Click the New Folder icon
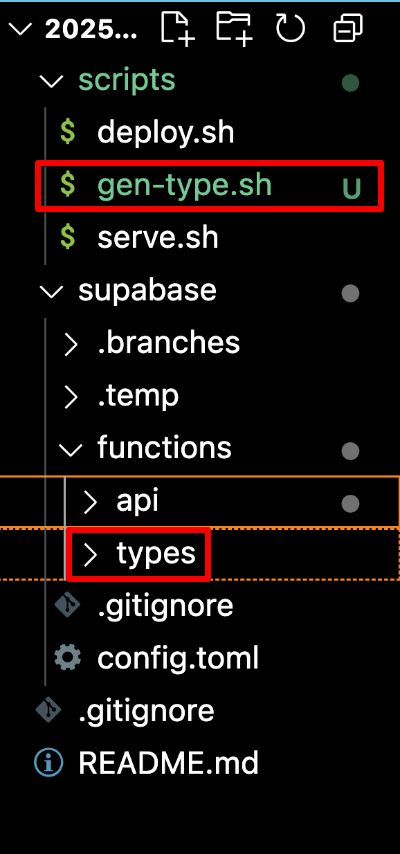The image size is (400, 854). pyautogui.click(x=234, y=28)
